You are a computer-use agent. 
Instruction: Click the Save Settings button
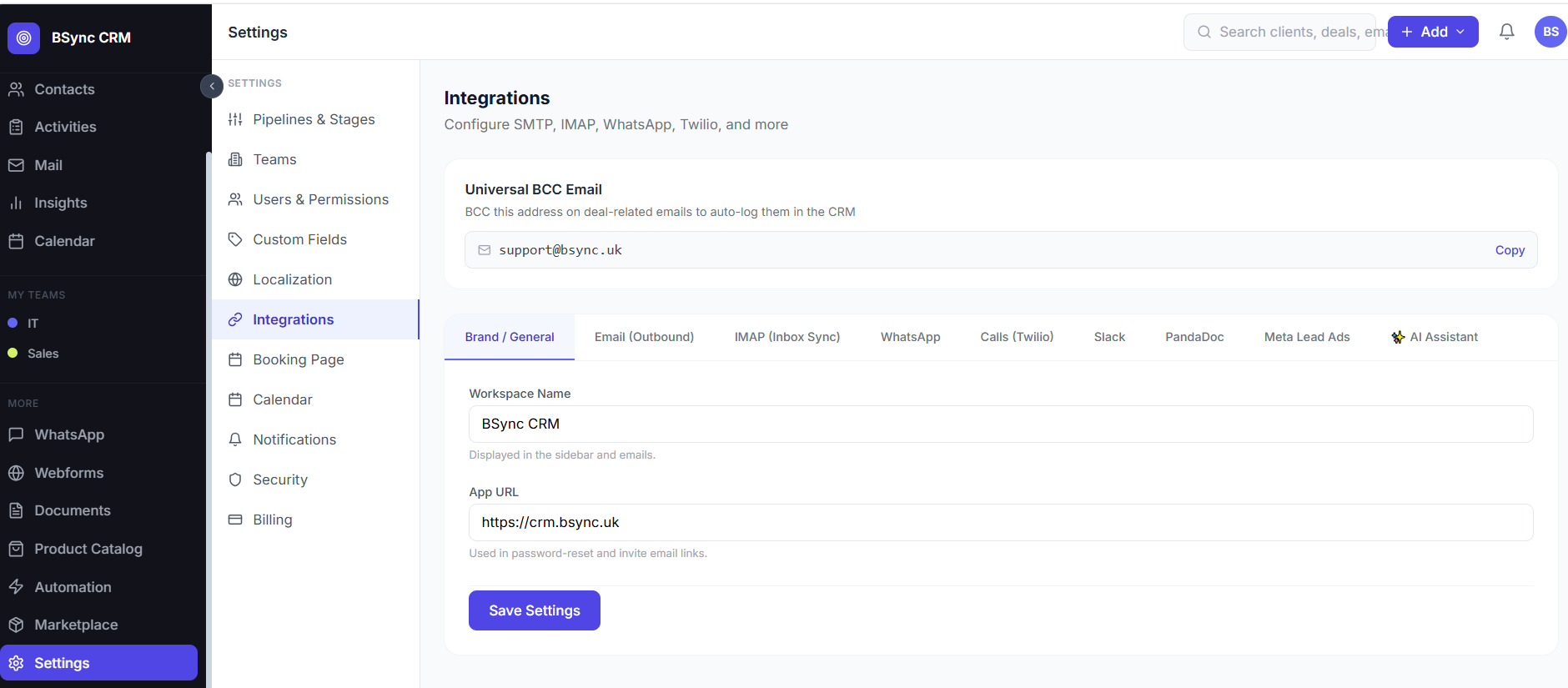535,610
